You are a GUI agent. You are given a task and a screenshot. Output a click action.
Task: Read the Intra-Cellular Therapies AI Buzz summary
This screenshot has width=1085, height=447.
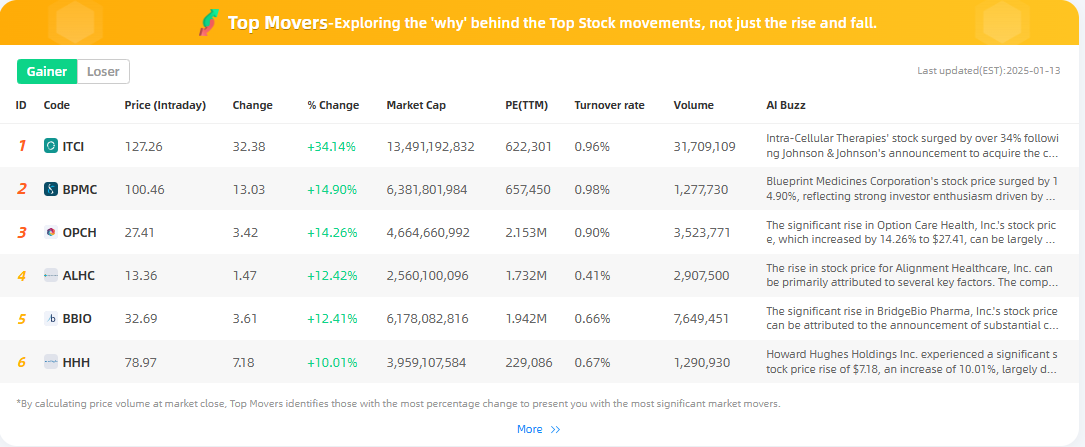(912, 146)
